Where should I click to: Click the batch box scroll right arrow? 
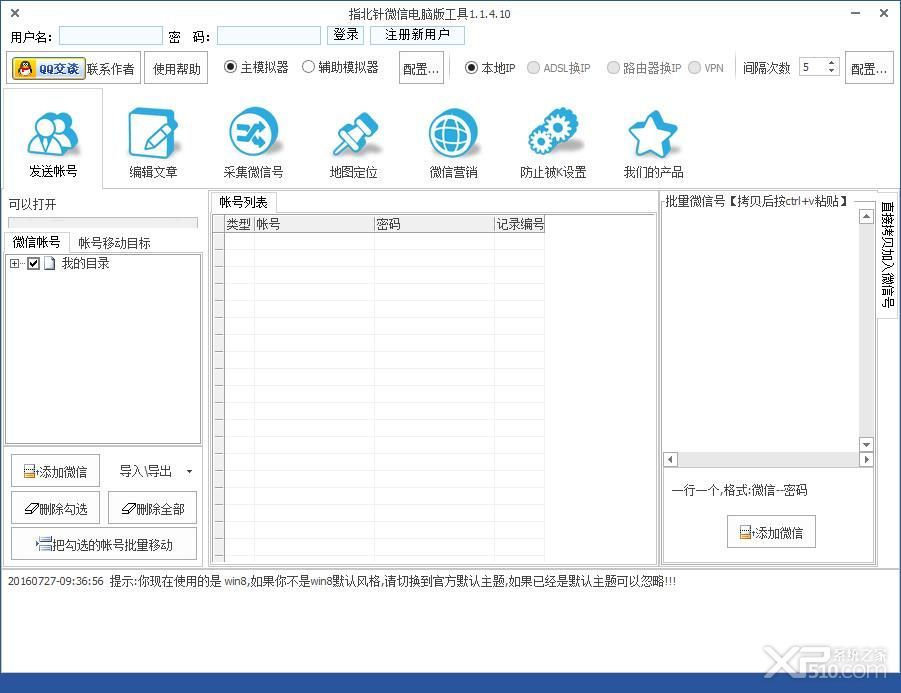867,460
